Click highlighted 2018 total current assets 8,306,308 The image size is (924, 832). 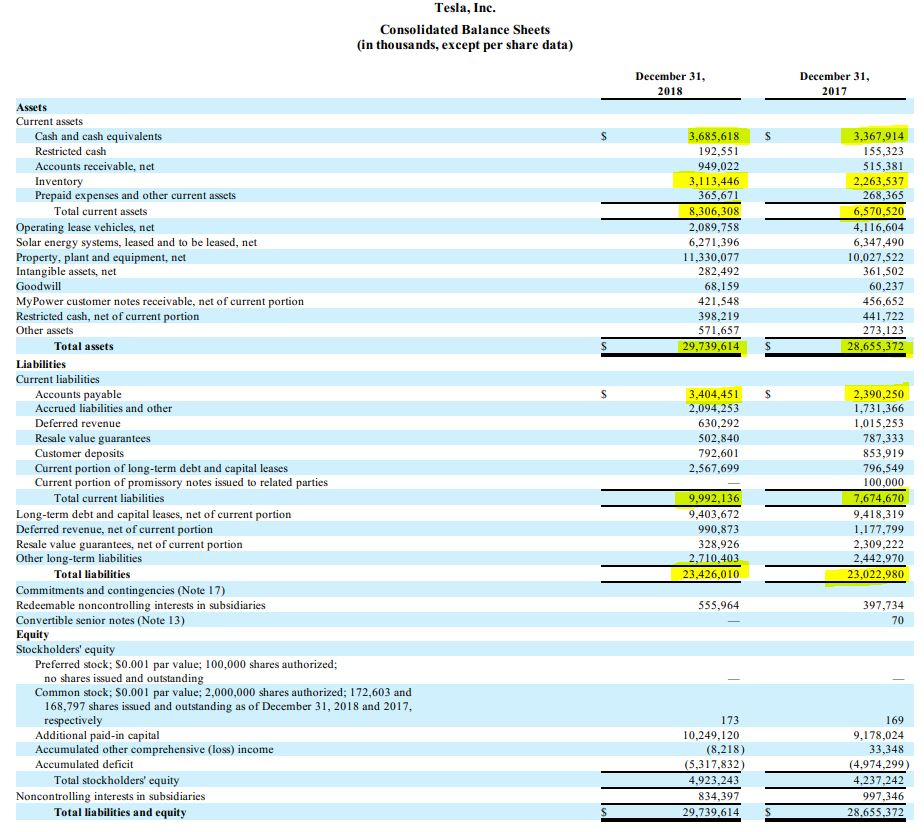pyautogui.click(x=713, y=211)
